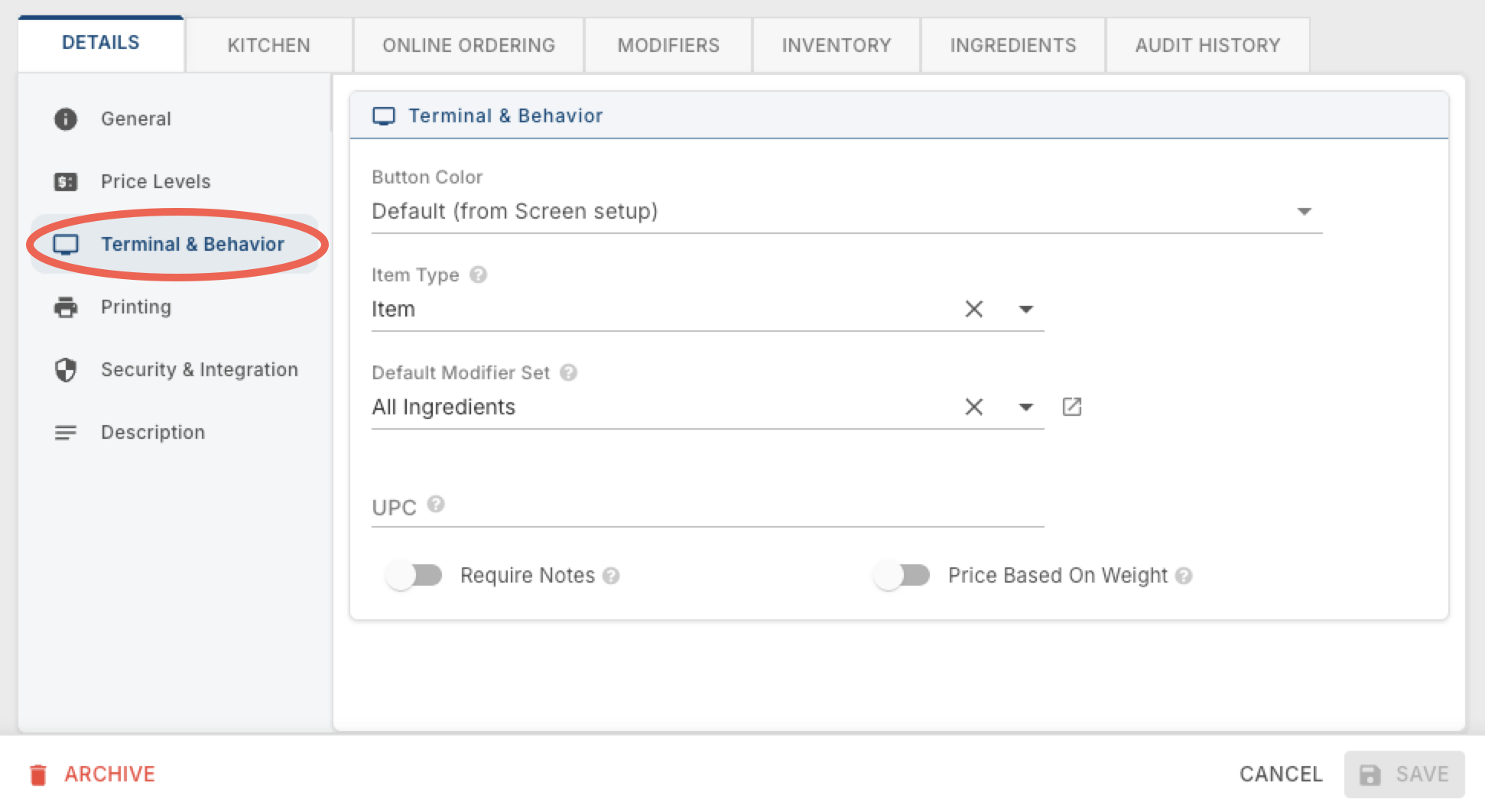Click the Printing printer icon
Viewport: 1485px width, 812px height.
pos(66,307)
